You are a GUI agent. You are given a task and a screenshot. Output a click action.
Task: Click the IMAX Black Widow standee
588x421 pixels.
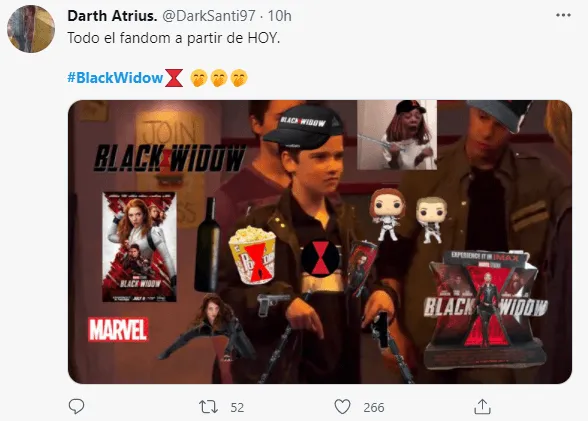[486, 309]
